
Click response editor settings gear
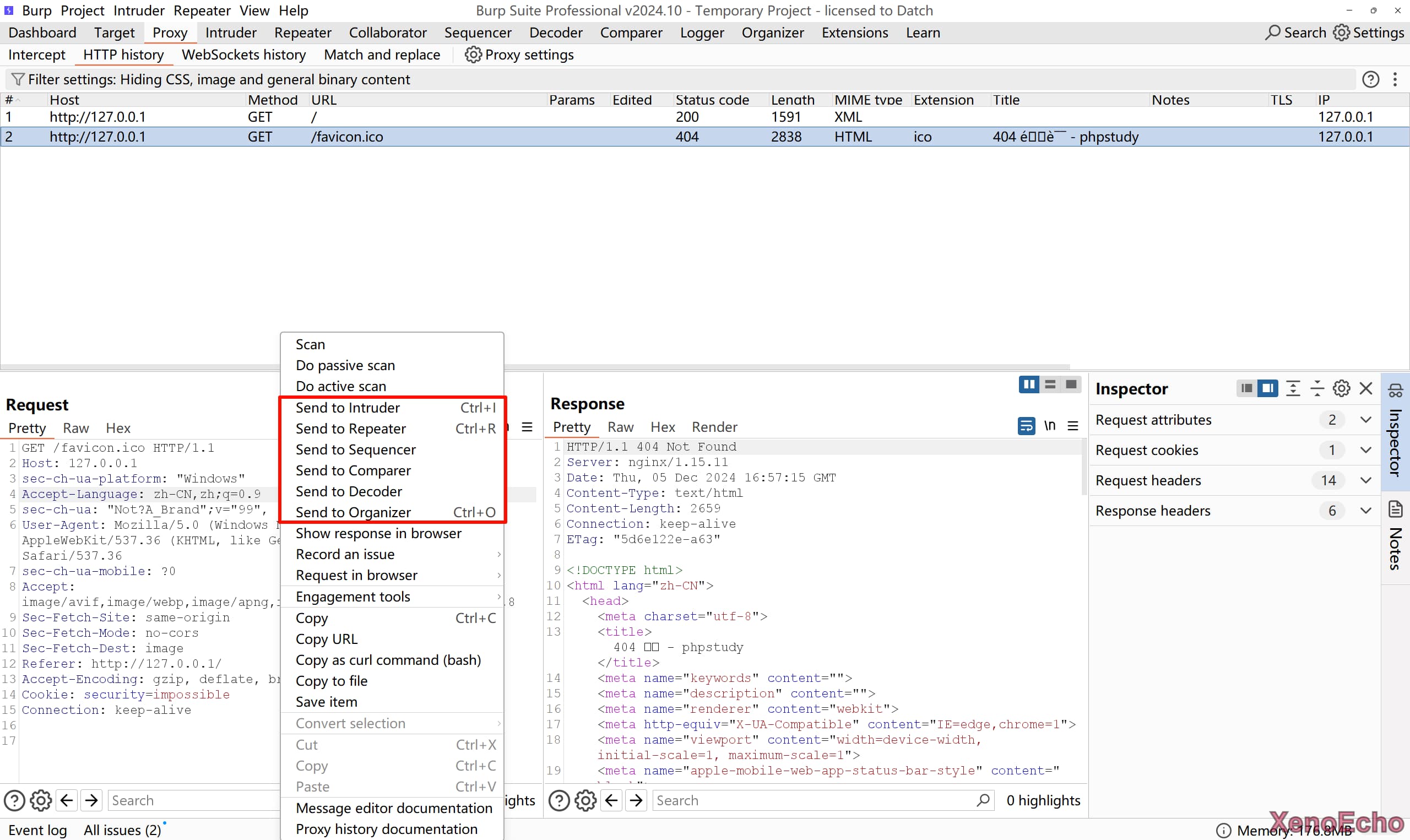point(585,800)
